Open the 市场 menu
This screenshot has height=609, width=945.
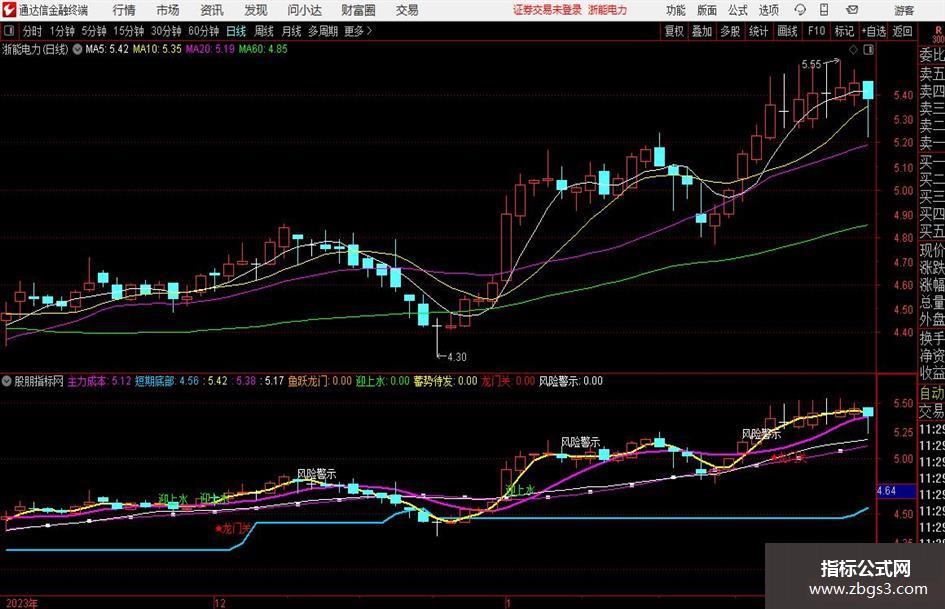(168, 10)
